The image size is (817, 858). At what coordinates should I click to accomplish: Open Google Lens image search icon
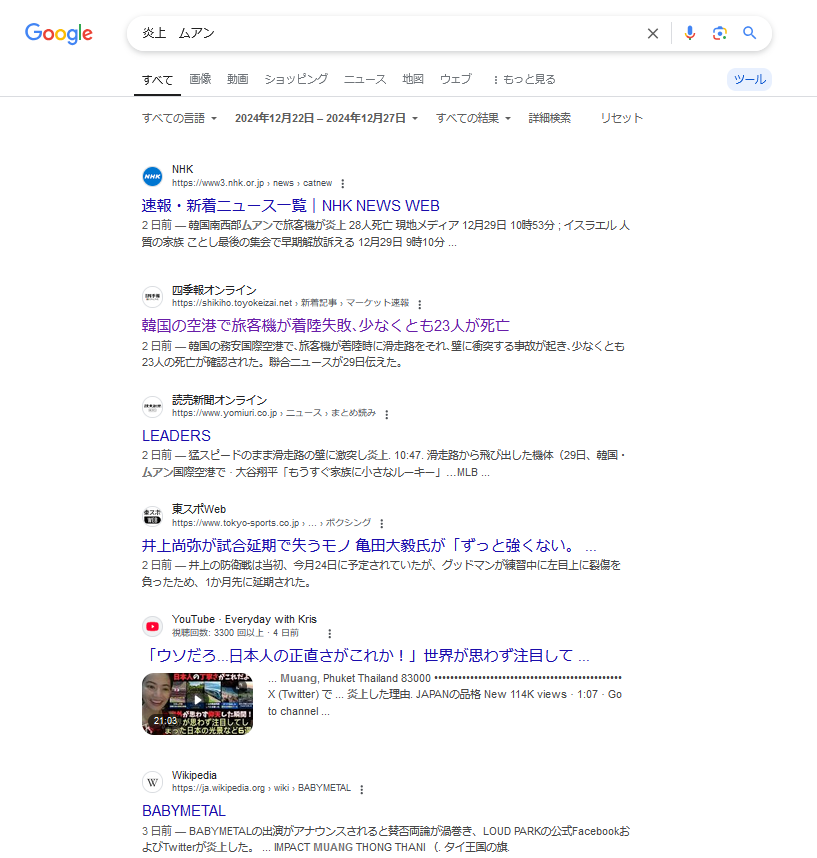(x=720, y=33)
